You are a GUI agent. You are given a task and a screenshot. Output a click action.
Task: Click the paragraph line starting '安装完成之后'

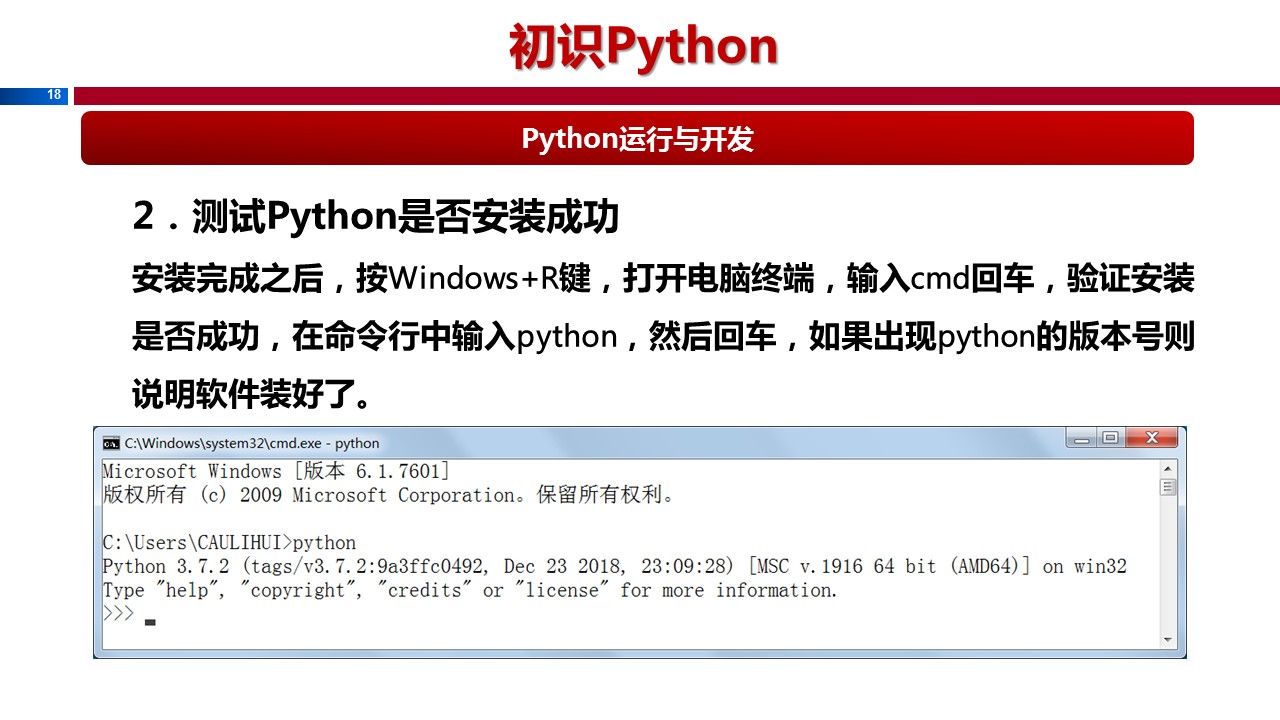click(663, 279)
